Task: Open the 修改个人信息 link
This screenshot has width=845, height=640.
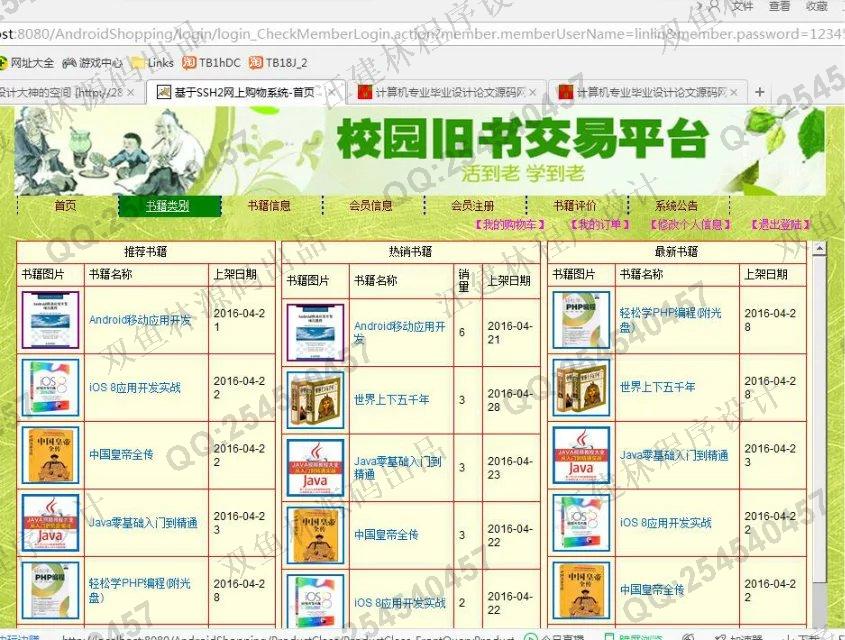Action: (690, 224)
